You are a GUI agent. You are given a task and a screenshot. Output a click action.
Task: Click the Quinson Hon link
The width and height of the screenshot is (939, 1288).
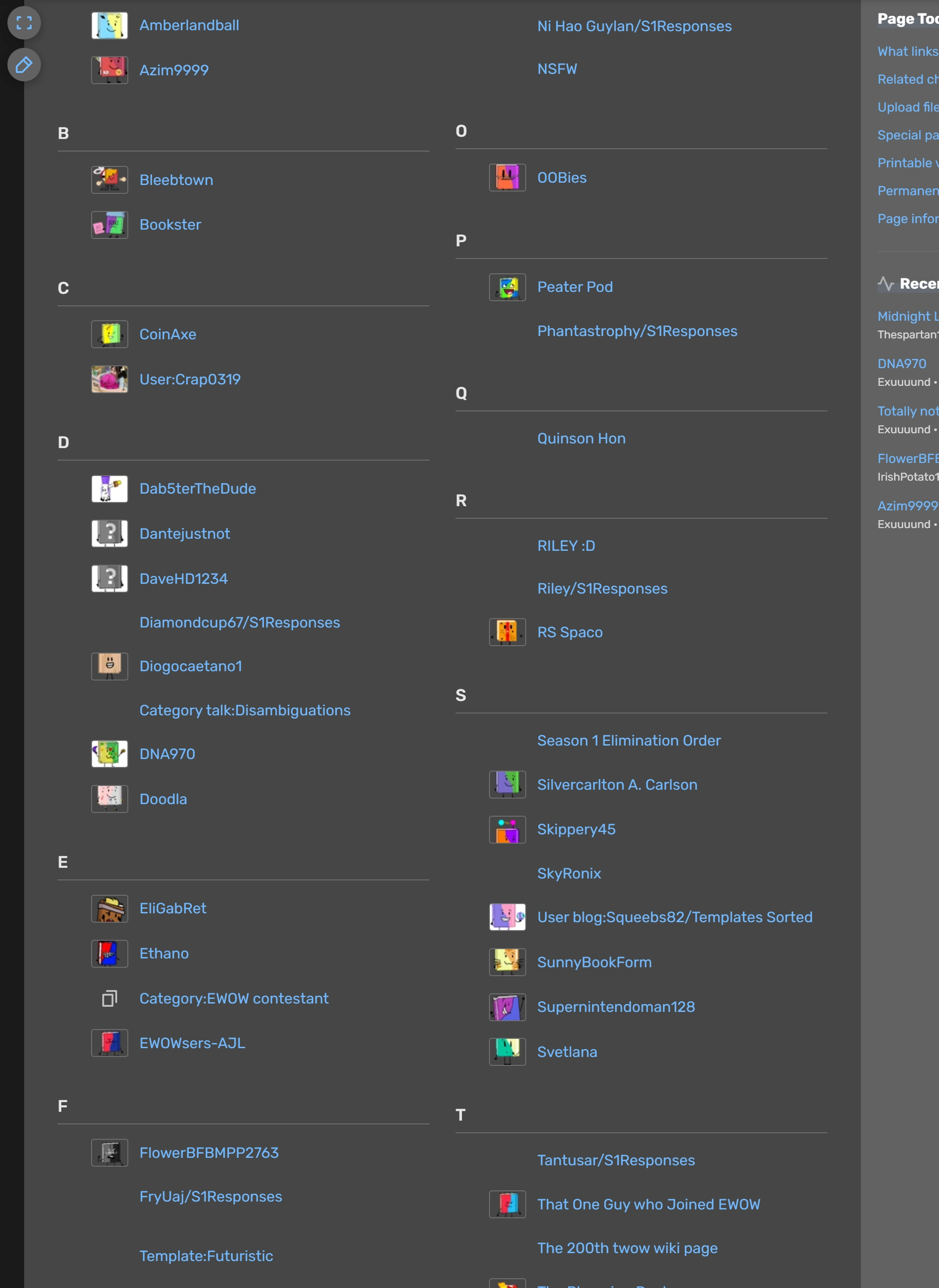click(581, 438)
